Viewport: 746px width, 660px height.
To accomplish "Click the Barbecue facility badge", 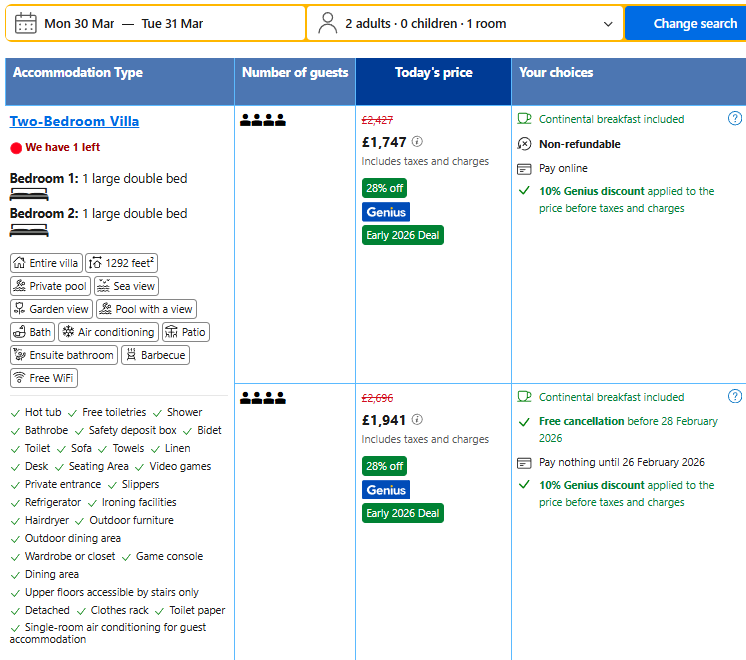I will tap(156, 355).
